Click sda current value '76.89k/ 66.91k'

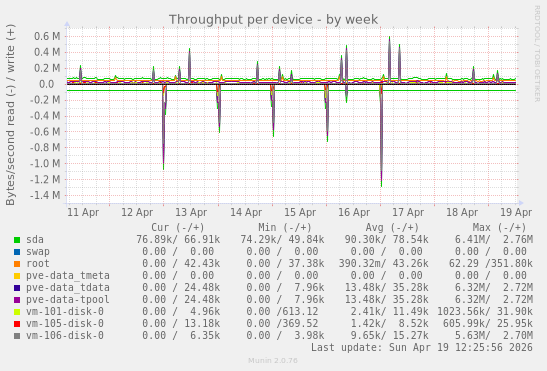point(178,240)
